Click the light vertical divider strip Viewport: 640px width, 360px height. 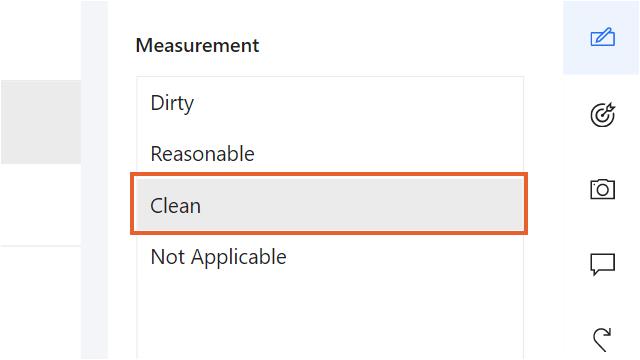coord(94,180)
